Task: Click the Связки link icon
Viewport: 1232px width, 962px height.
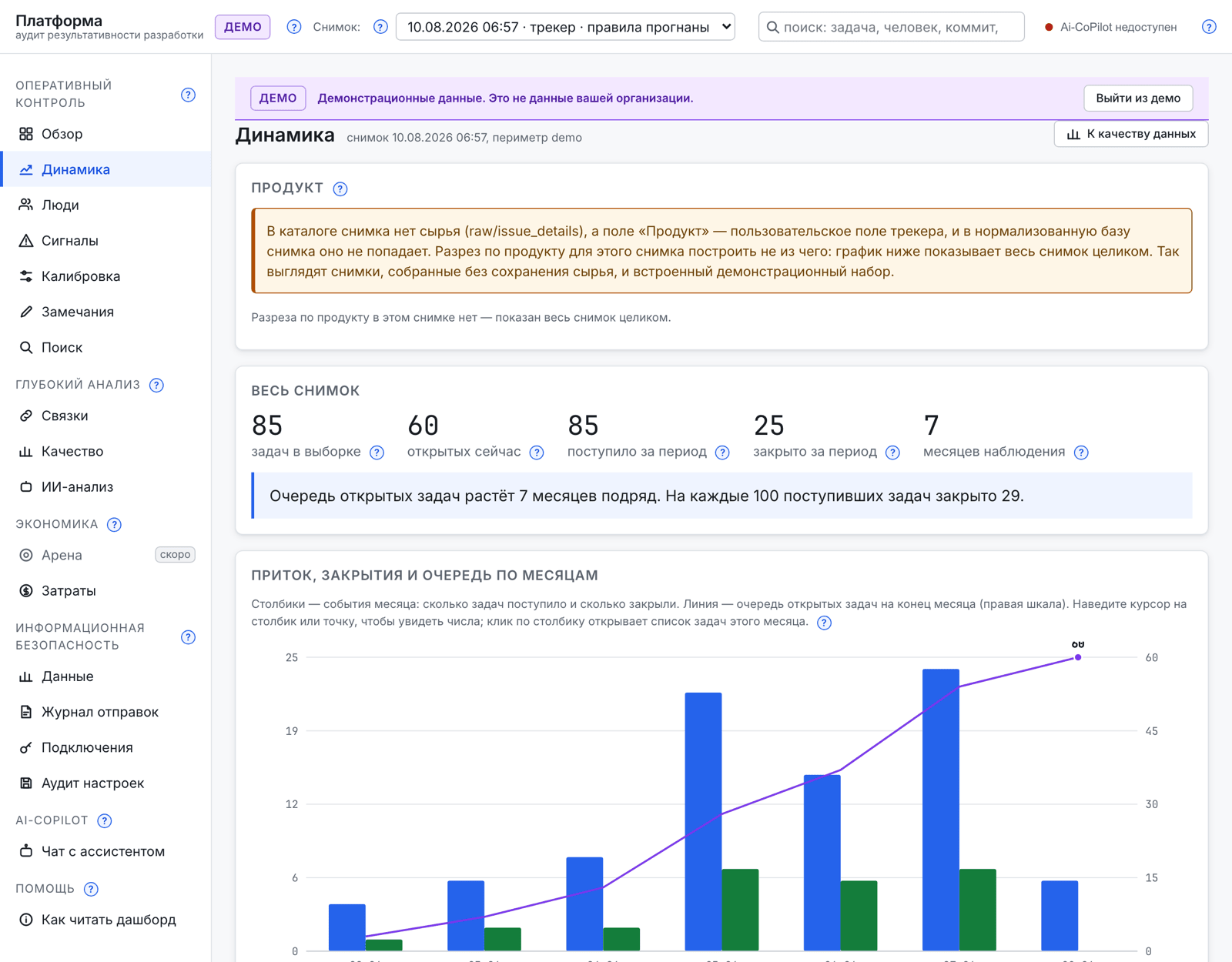Action: [26, 416]
